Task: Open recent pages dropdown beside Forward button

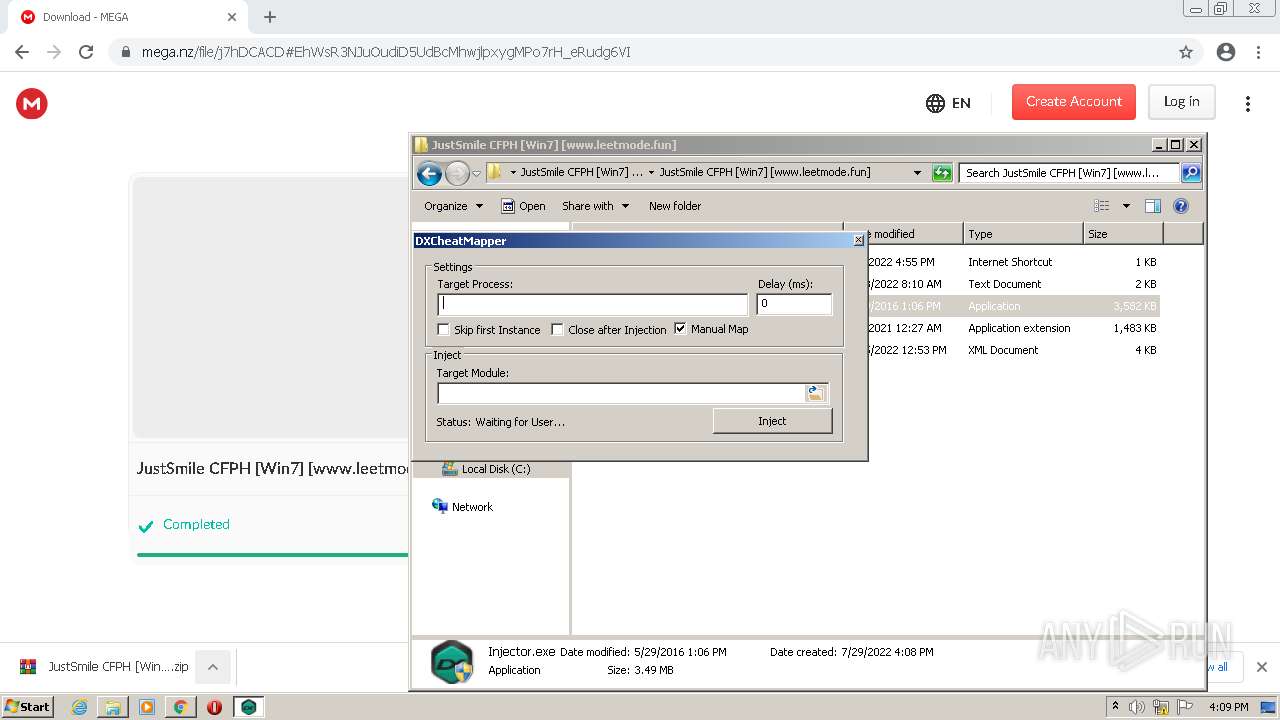Action: [x=476, y=173]
